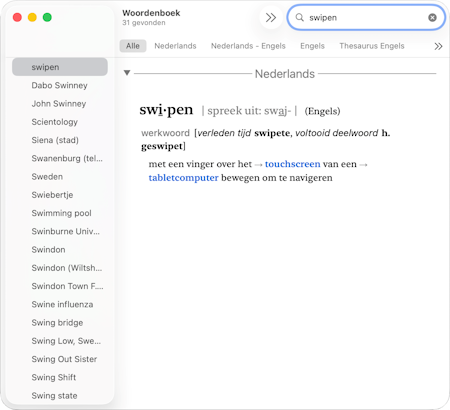Screen dimensions: 450x410
Task: Collapse the Nederlands section triangle
Action: pos(127,73)
